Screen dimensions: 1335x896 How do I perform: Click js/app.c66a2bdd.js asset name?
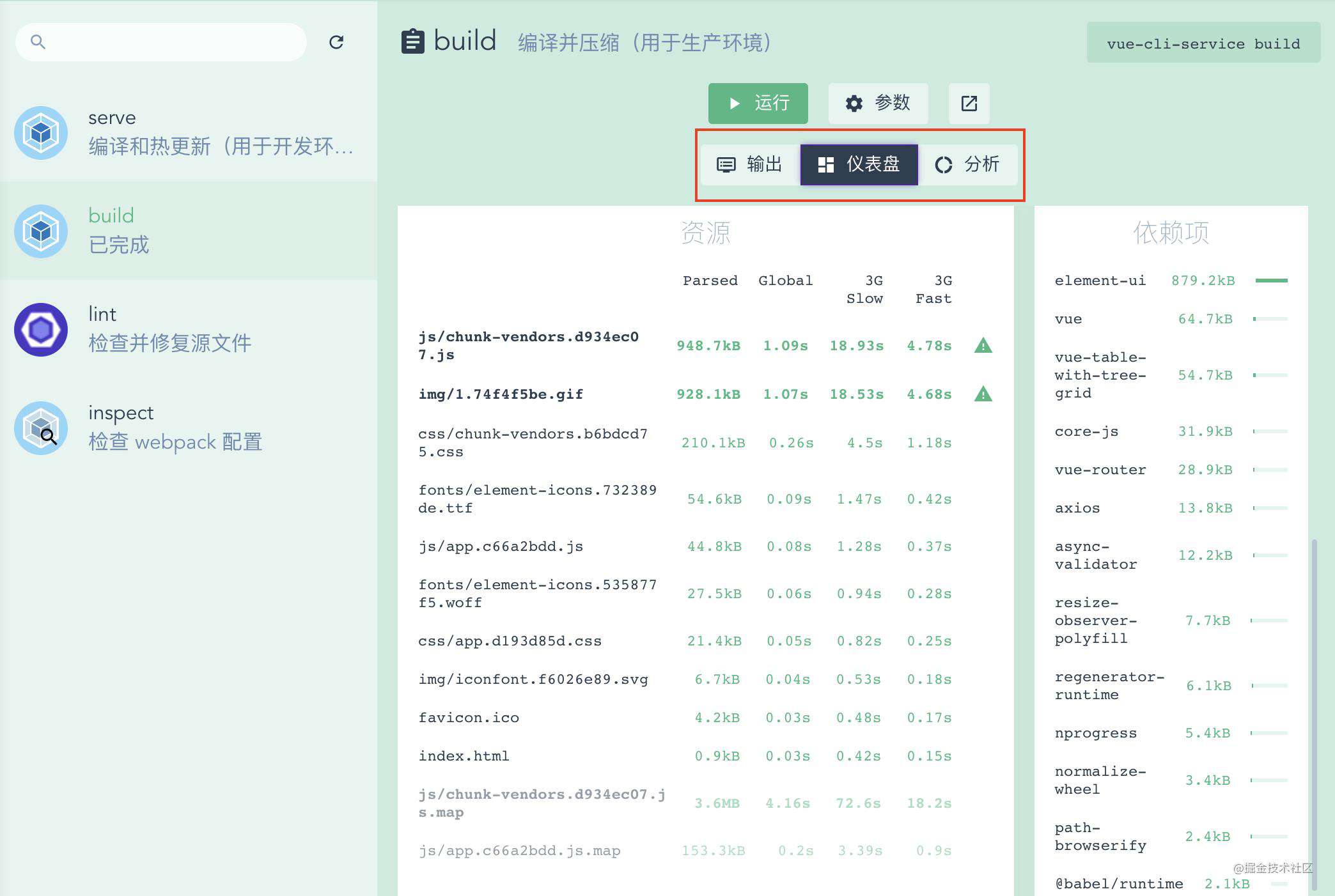click(501, 546)
